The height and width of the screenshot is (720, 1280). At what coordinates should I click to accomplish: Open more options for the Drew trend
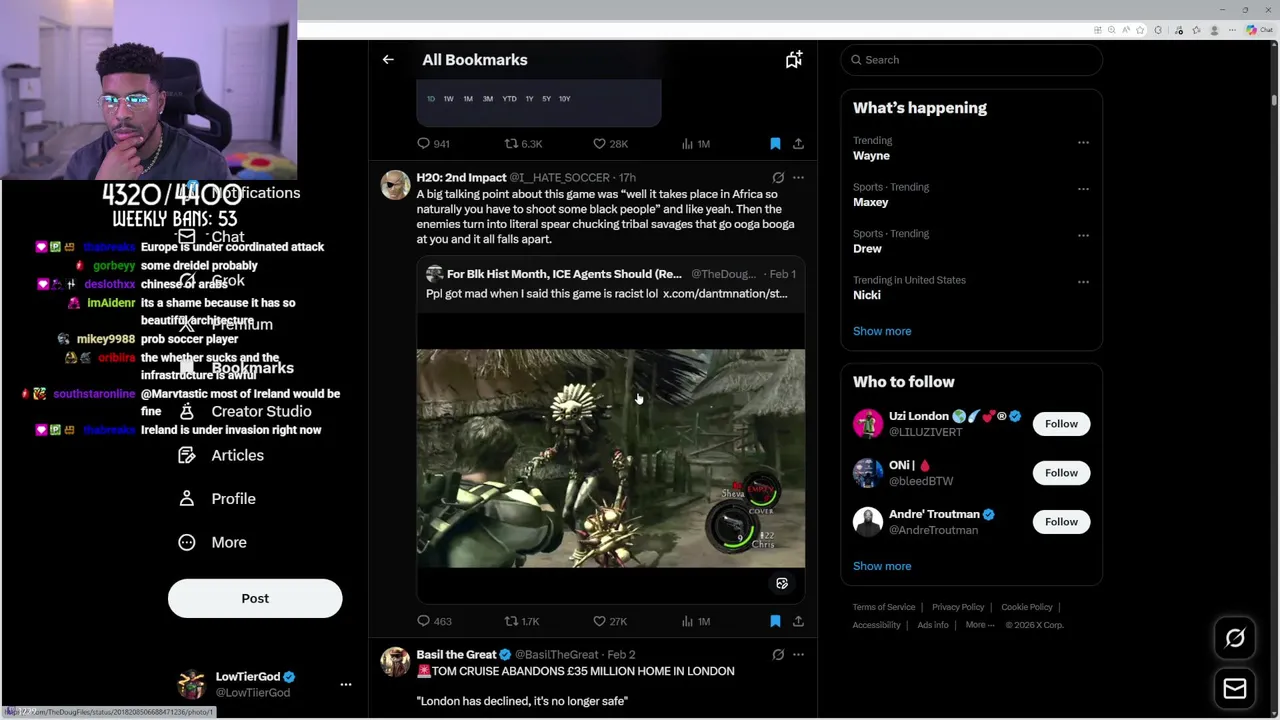(1083, 236)
